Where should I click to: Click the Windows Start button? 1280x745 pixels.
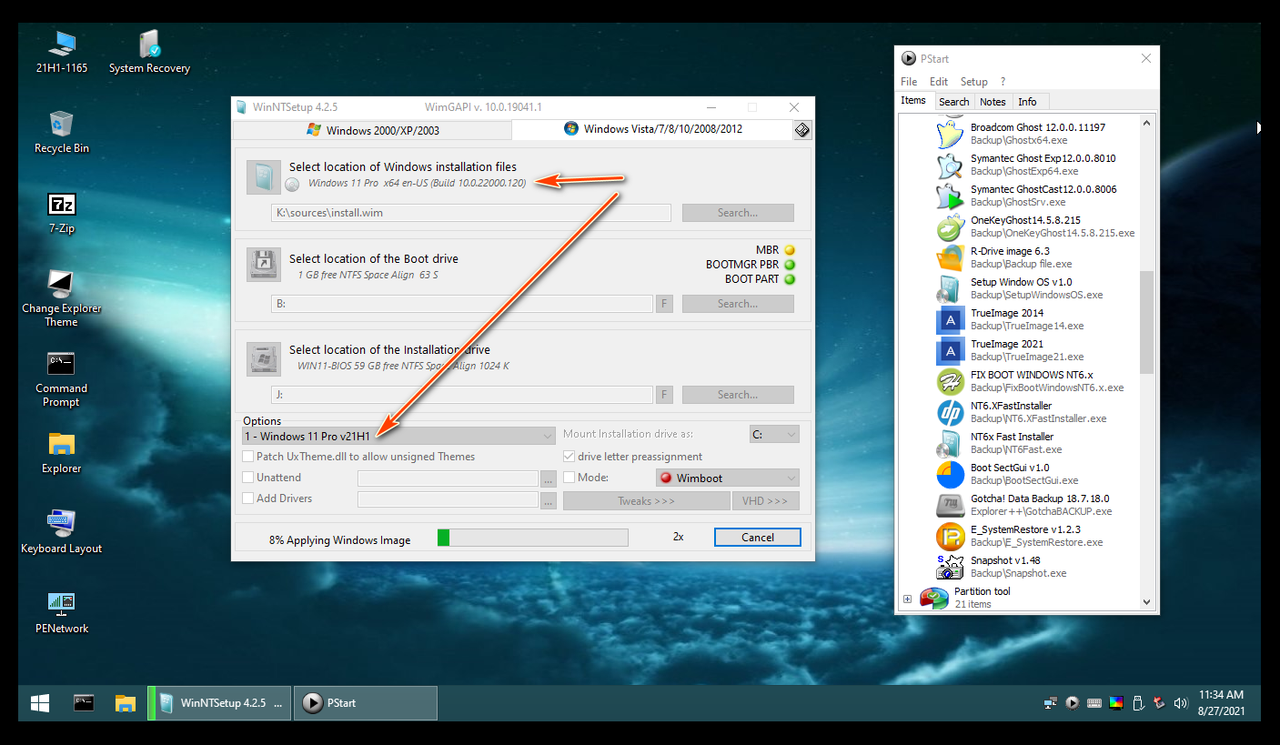coord(40,703)
